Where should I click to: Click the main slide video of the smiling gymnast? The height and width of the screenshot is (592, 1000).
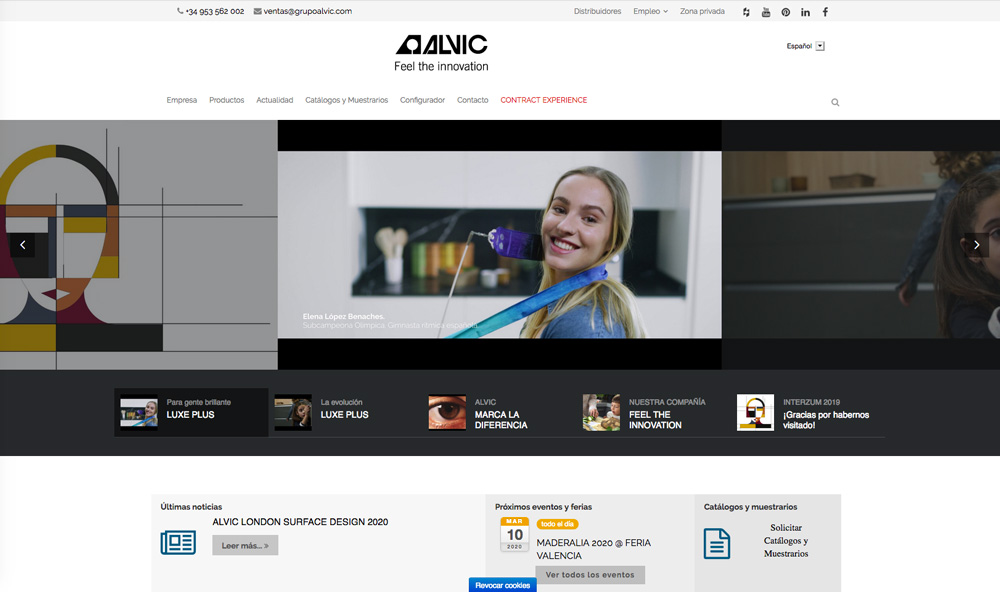click(499, 244)
